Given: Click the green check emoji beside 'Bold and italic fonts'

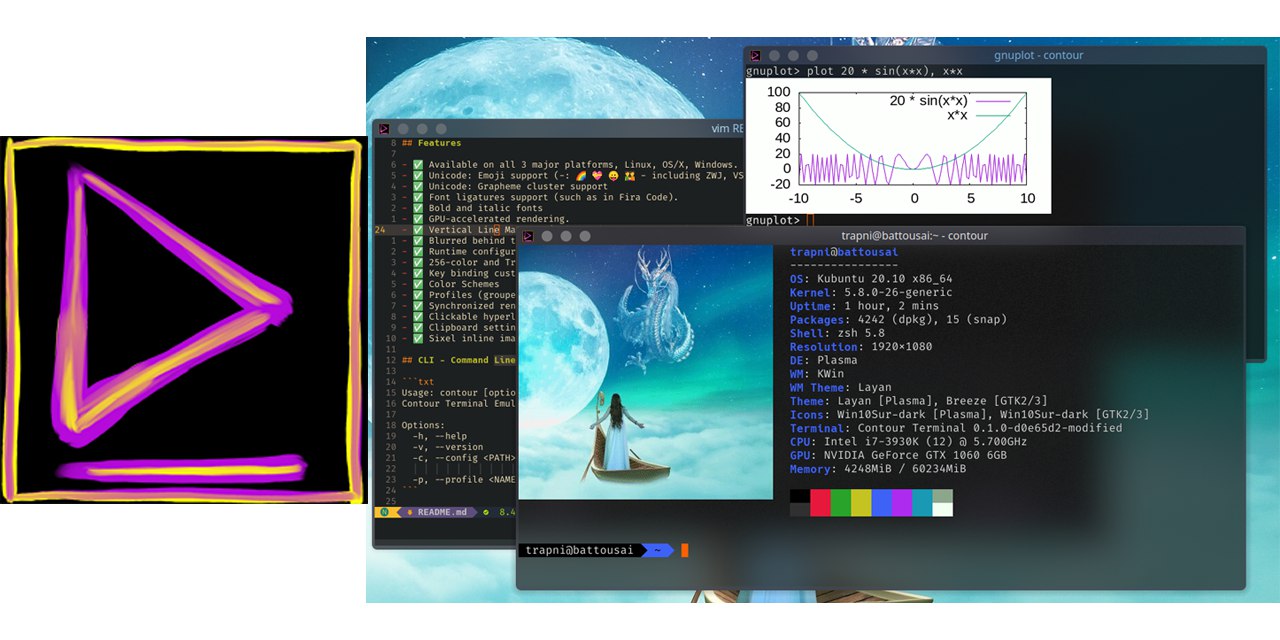Looking at the screenshot, I should (x=418, y=208).
